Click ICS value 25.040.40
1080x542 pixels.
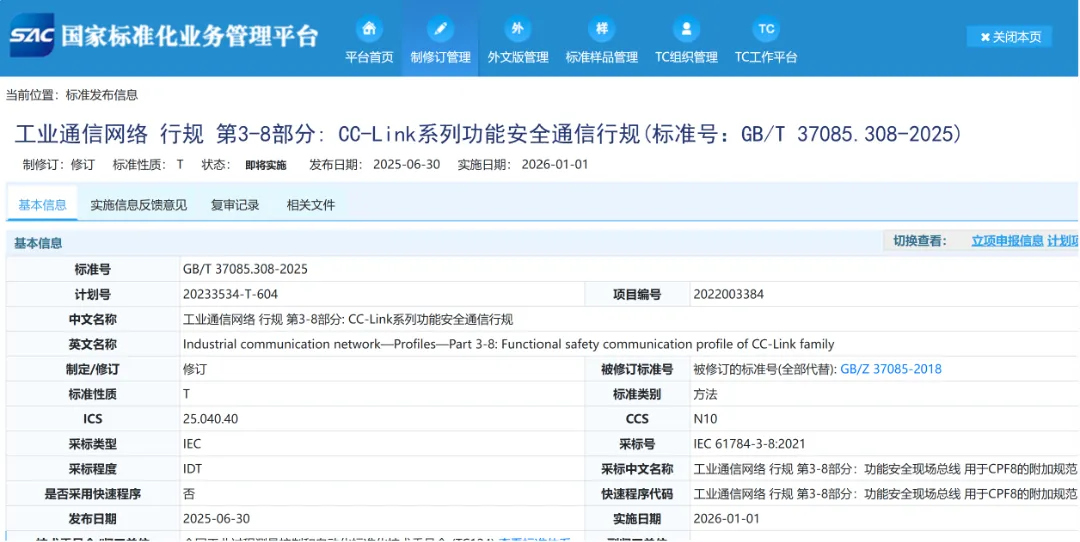211,419
